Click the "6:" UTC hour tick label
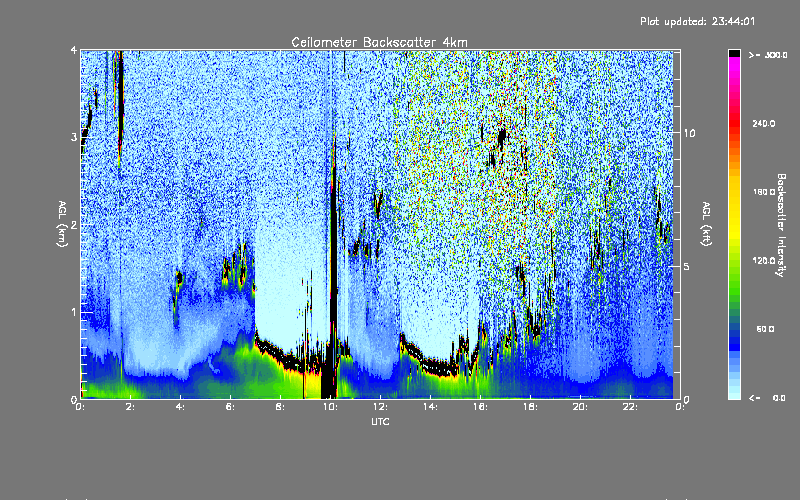This screenshot has width=800, height=500. 231,407
